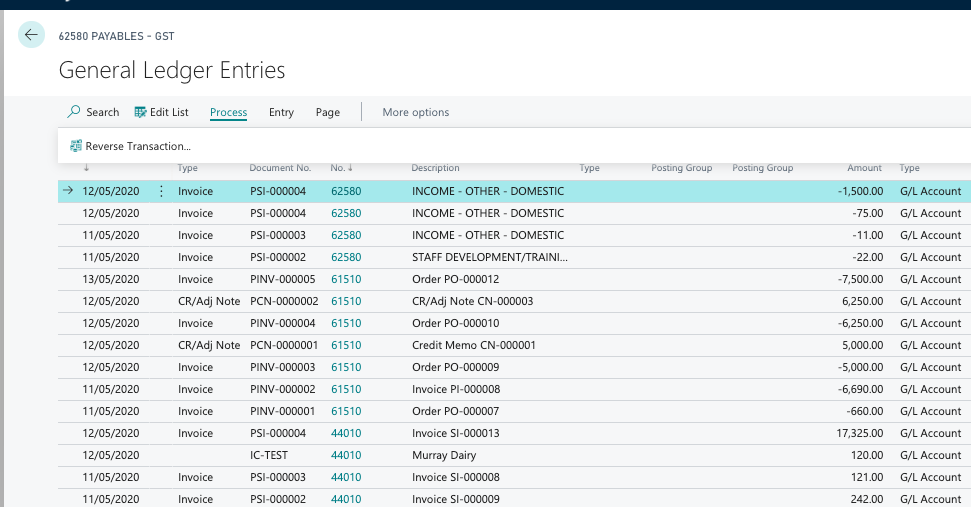
Task: Expand More options
Action: click(x=415, y=112)
